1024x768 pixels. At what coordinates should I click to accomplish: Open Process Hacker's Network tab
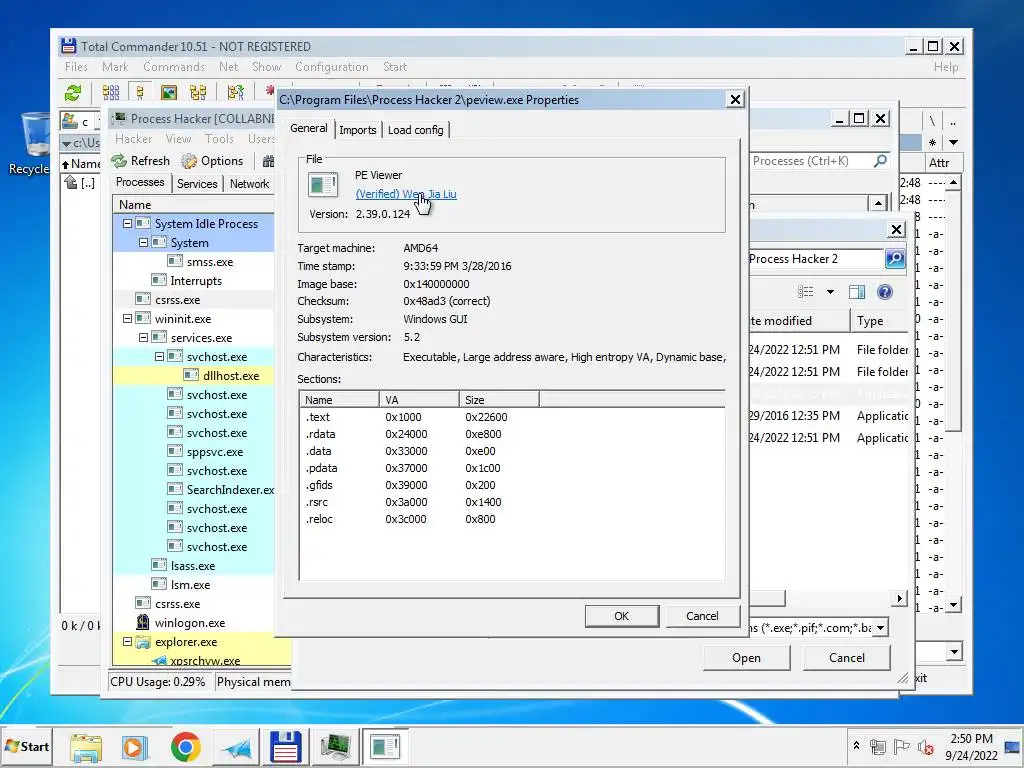(249, 184)
